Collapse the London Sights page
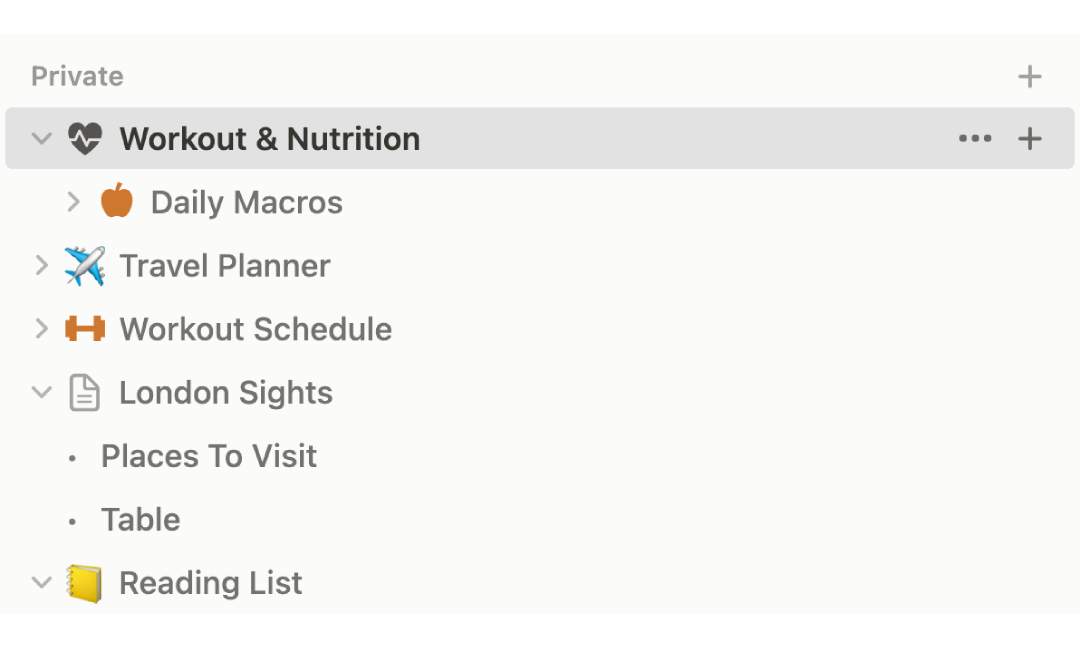This screenshot has height=648, width=1080. (x=41, y=393)
